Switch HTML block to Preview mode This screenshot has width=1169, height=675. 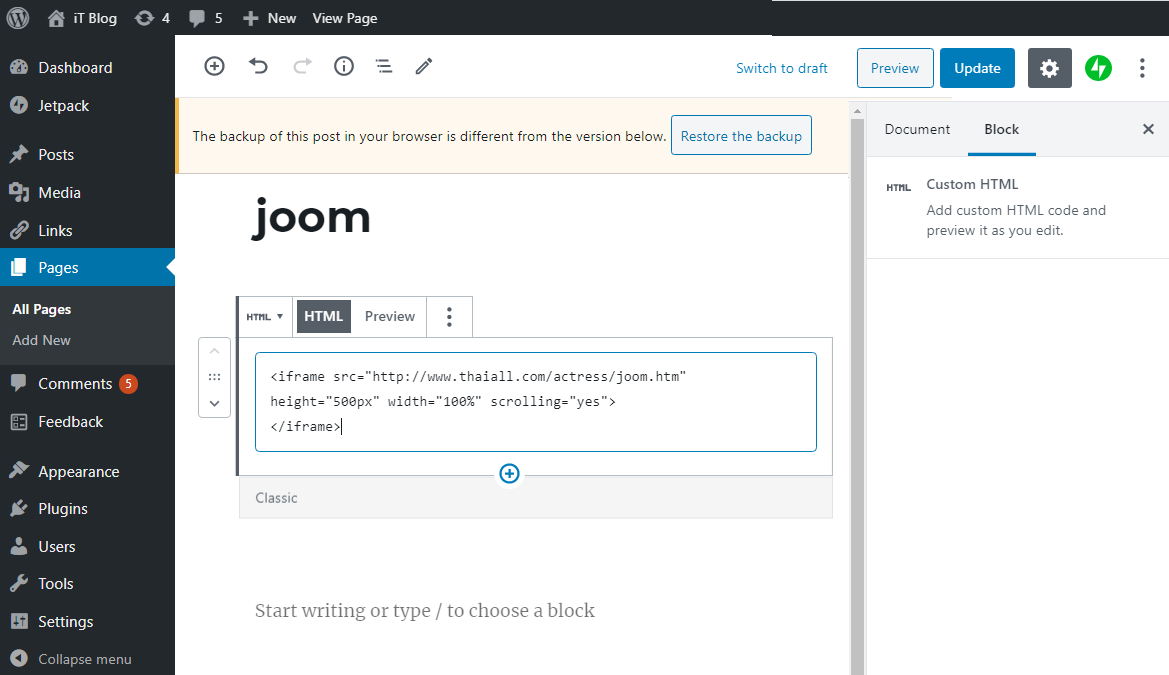pos(389,316)
